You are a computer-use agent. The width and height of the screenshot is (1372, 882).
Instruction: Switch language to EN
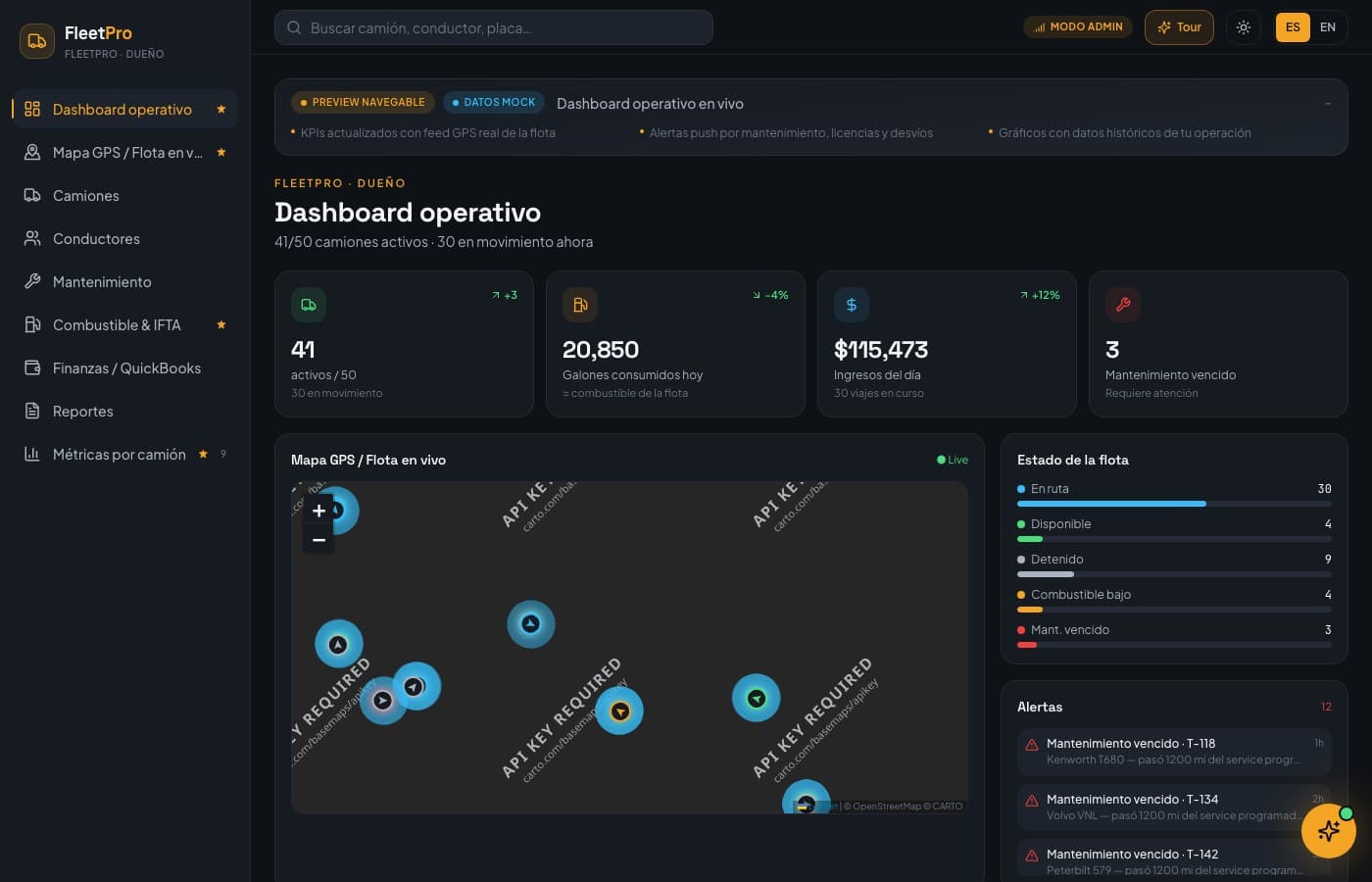click(x=1328, y=27)
